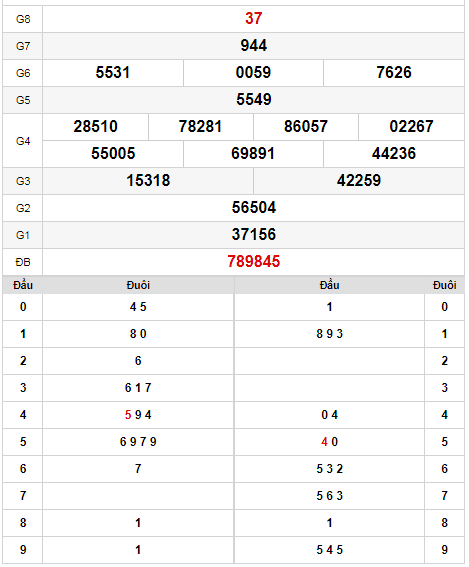Viewport: 469px width, 567px height.
Task: Click the ĐB row label
Action: point(23,262)
